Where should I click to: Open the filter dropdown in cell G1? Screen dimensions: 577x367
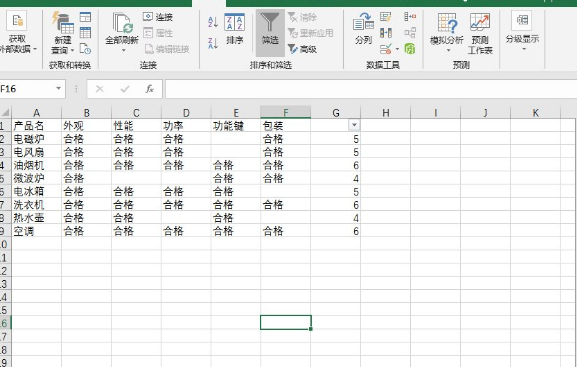354,125
